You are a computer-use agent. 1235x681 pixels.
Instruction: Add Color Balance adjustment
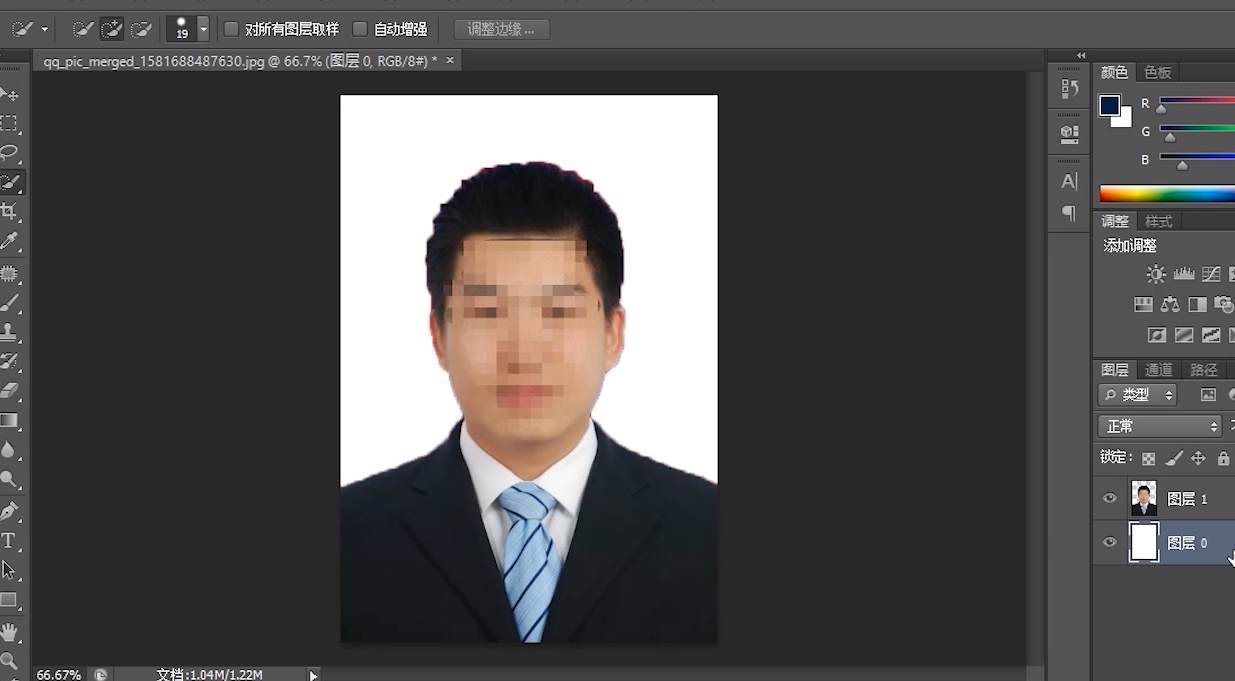1170,304
